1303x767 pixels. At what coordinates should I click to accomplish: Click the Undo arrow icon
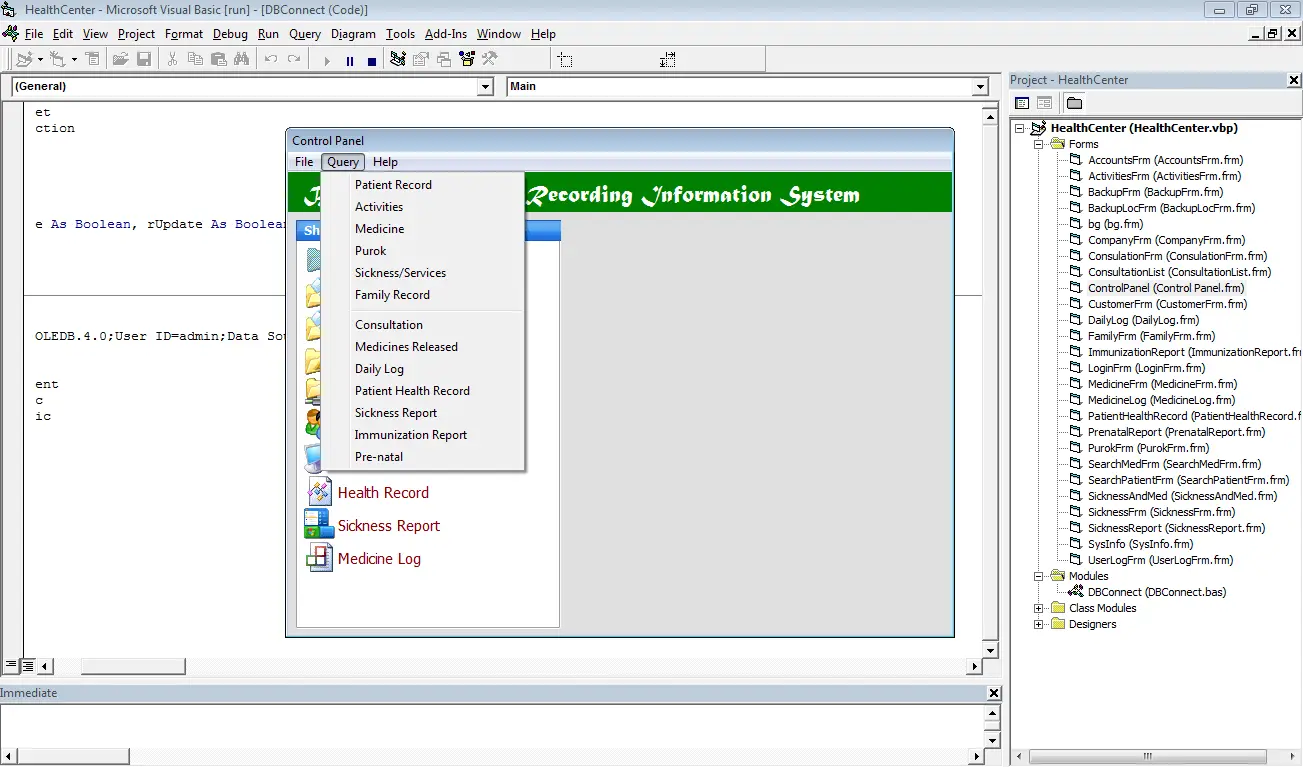tap(270, 60)
